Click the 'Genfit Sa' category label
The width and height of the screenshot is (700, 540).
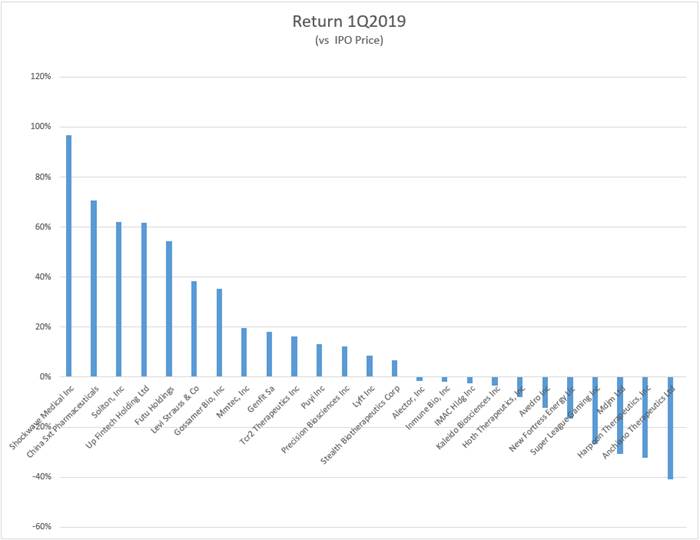coord(261,399)
